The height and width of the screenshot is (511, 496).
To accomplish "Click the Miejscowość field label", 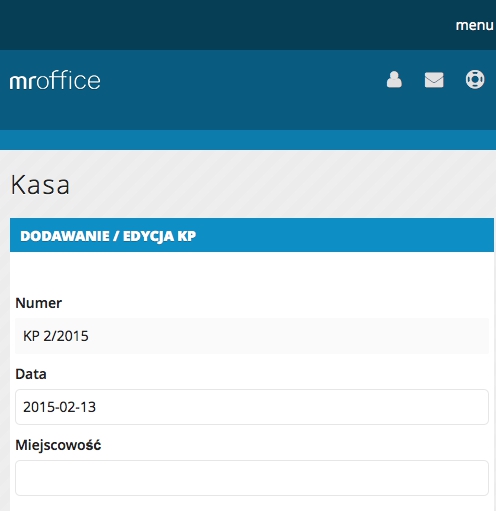I will [58, 445].
